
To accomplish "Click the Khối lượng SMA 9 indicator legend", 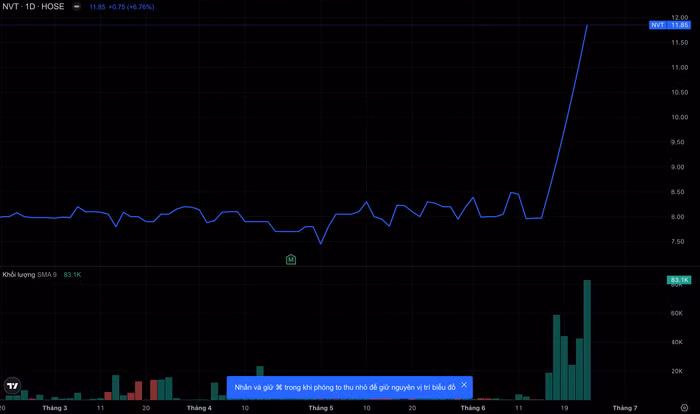I will click(x=30, y=274).
